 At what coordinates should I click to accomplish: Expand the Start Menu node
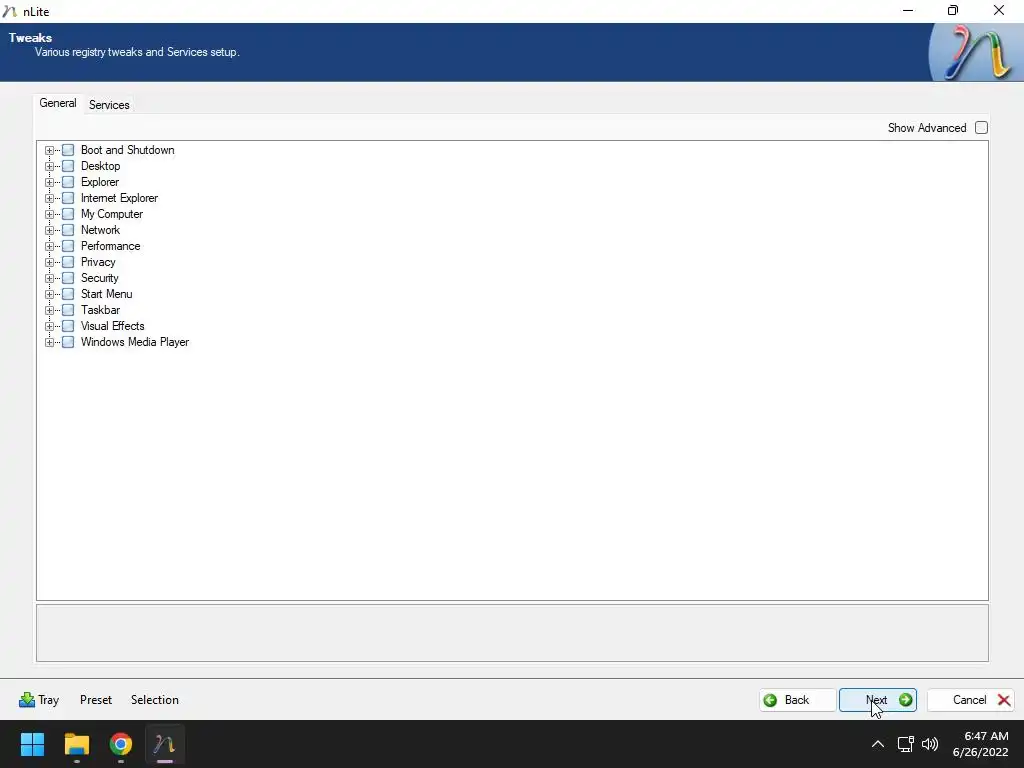tap(49, 294)
